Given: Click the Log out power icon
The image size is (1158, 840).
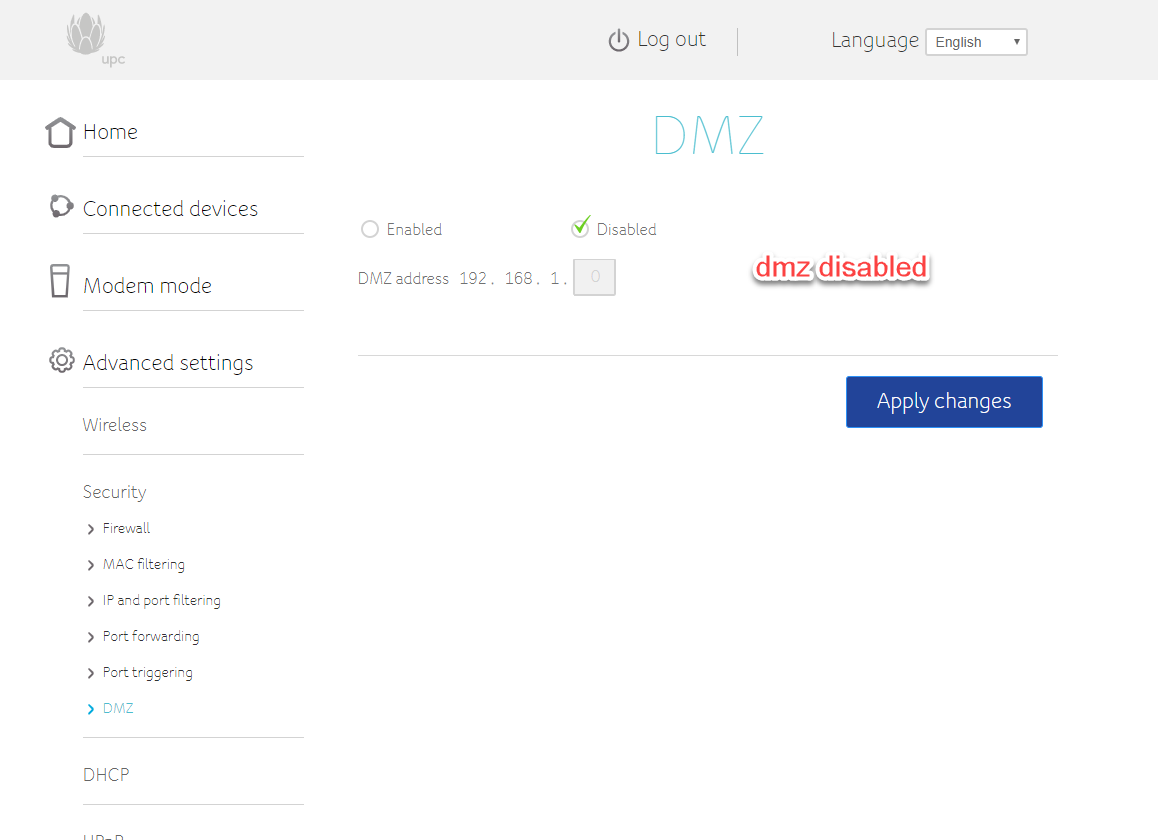Looking at the screenshot, I should (x=619, y=41).
